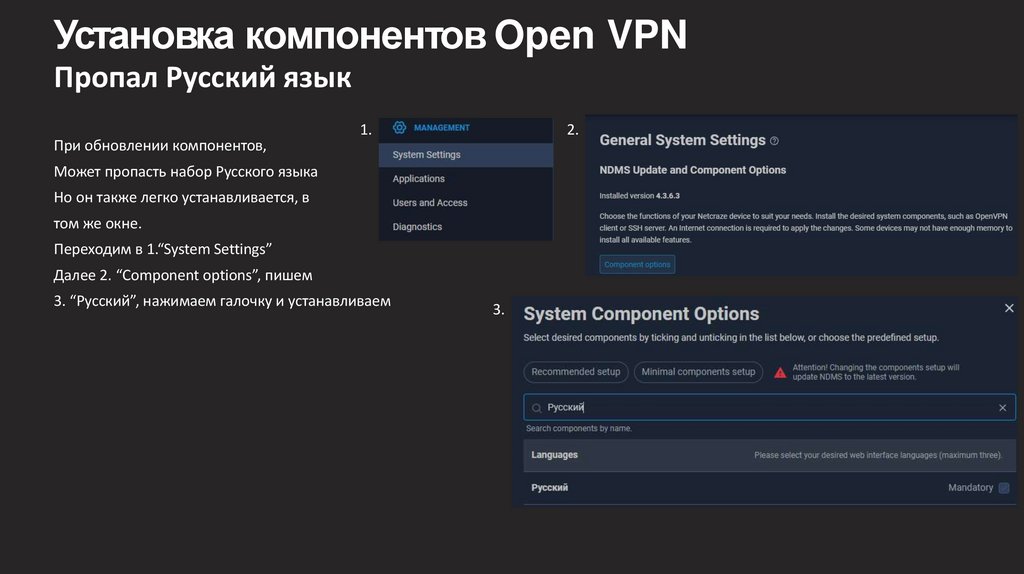Click Installed version 4.3.6.3 text
1024x574 pixels.
(x=639, y=196)
